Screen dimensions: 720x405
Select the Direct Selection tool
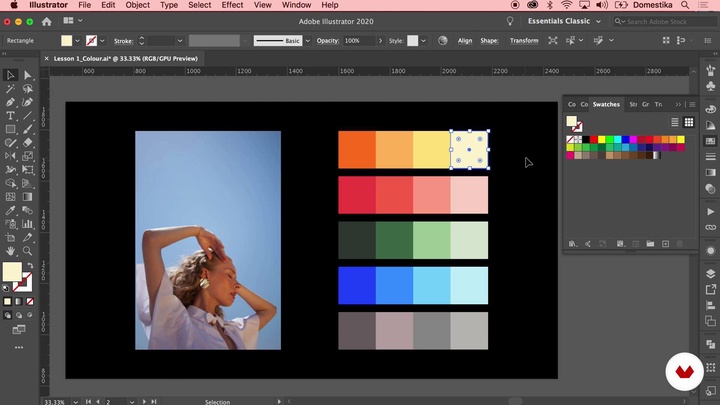coord(28,75)
